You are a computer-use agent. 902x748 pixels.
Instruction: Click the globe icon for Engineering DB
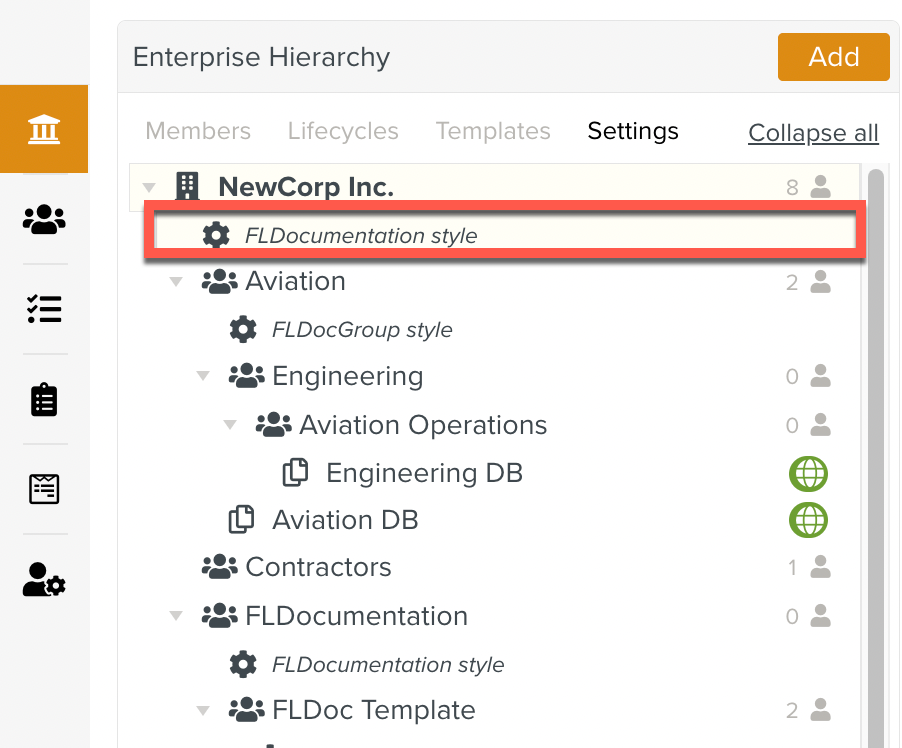coord(808,473)
